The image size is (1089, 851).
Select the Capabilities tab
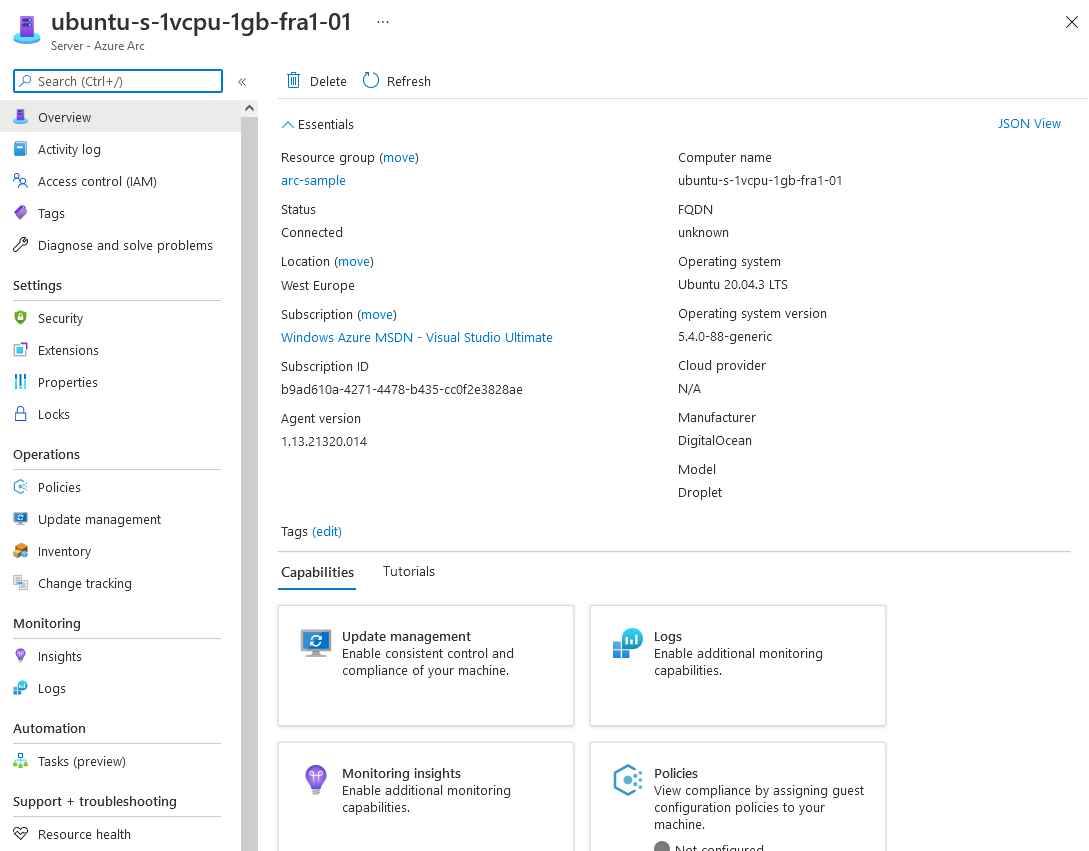[317, 572]
